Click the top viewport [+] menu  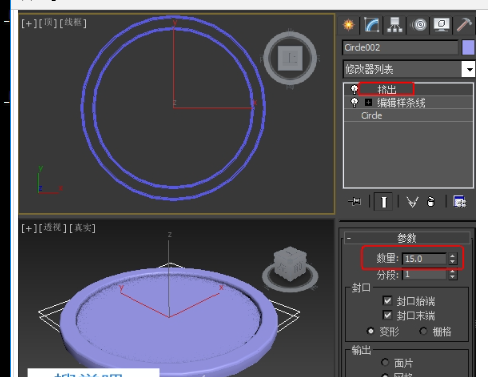point(29,23)
